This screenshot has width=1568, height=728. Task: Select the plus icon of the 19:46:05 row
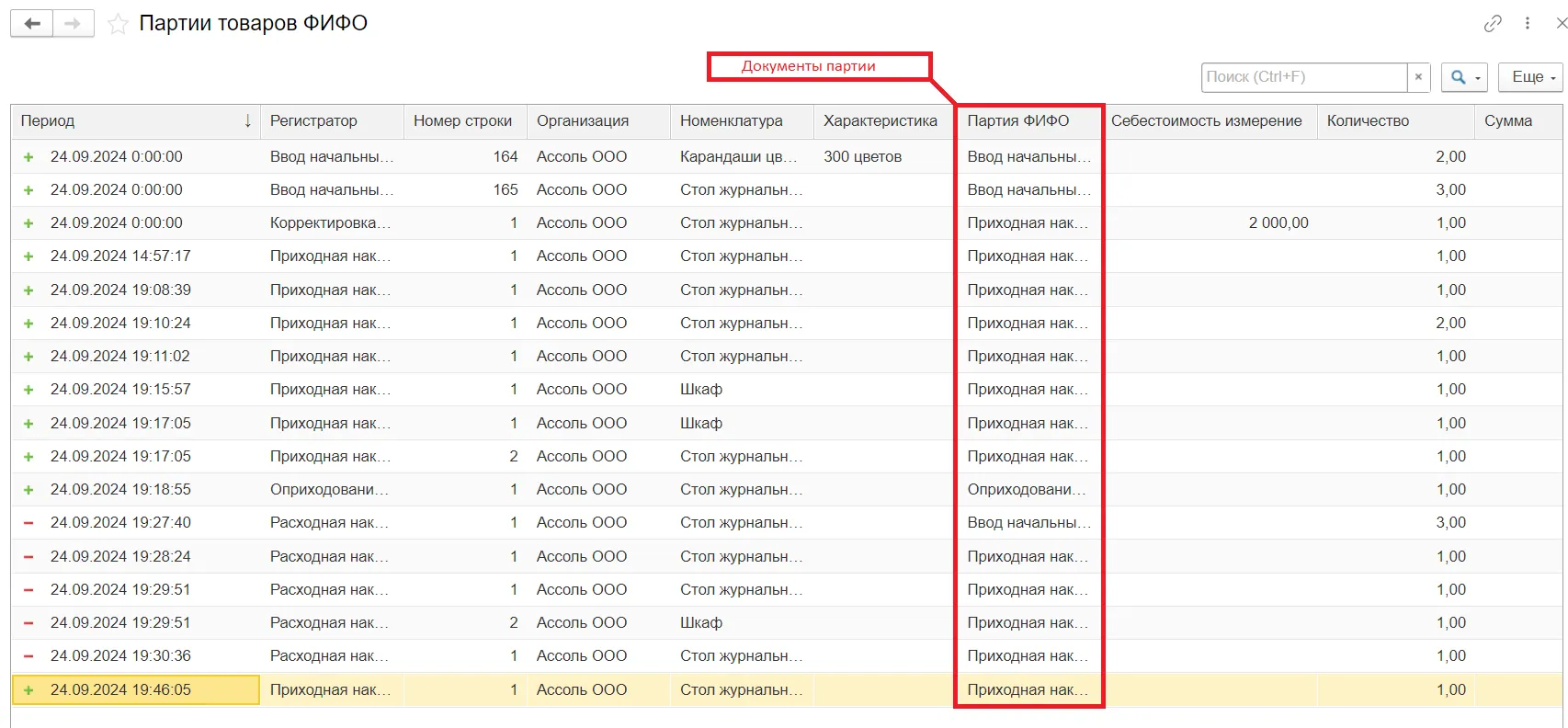tap(28, 690)
